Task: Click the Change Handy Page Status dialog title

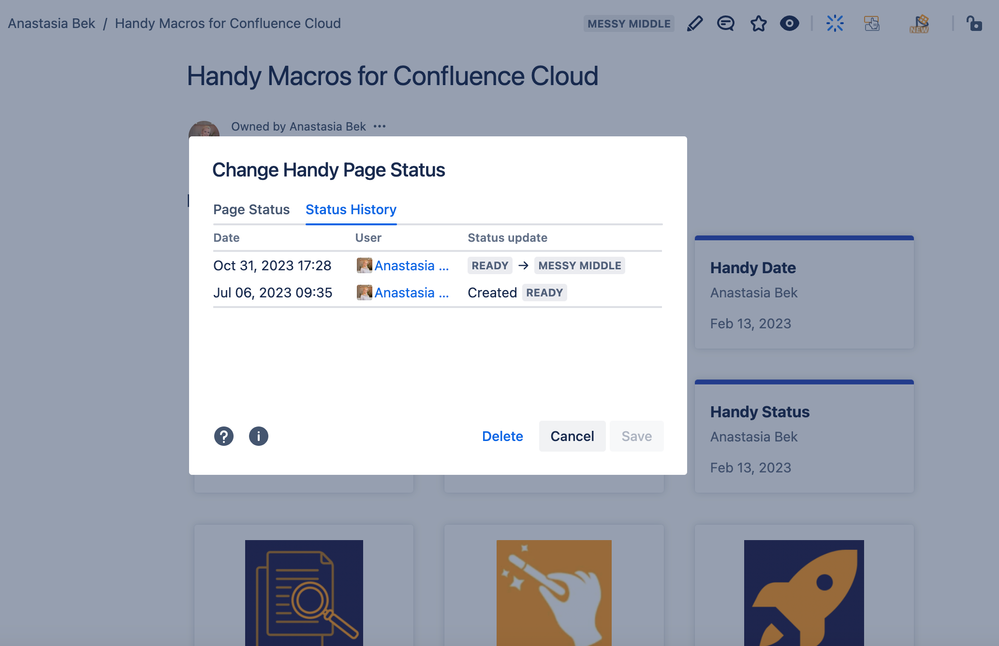Action: [329, 170]
